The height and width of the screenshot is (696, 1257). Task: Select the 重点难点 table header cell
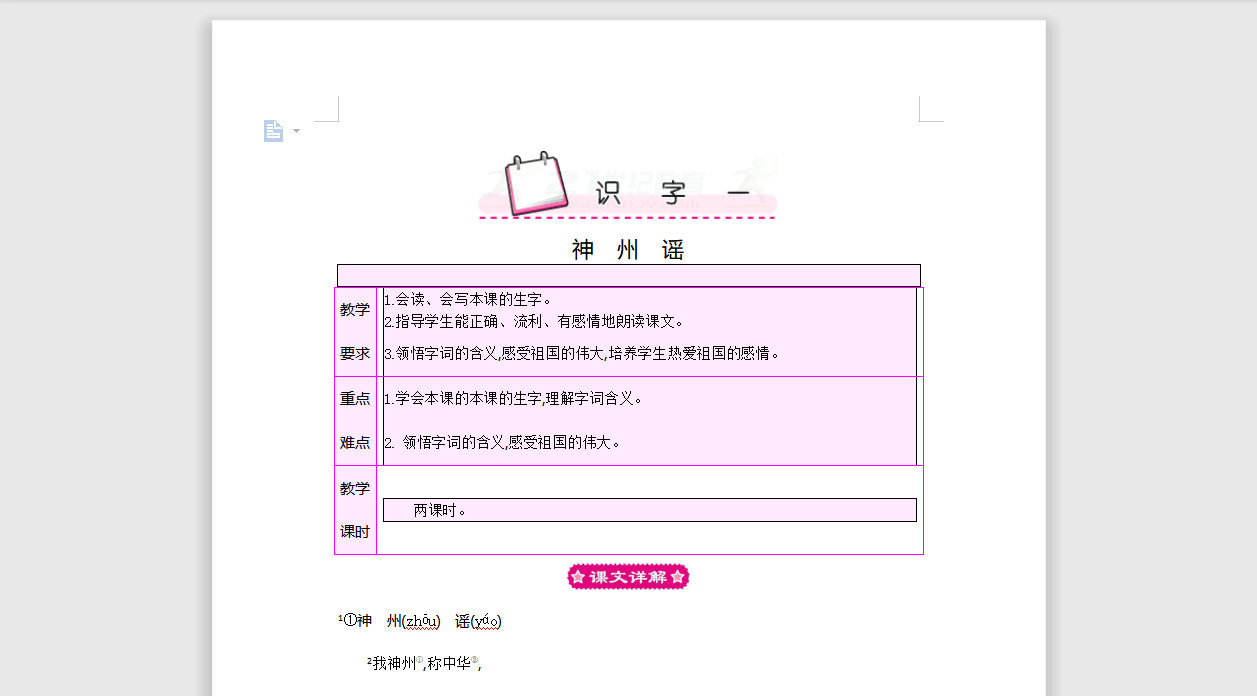coord(355,420)
